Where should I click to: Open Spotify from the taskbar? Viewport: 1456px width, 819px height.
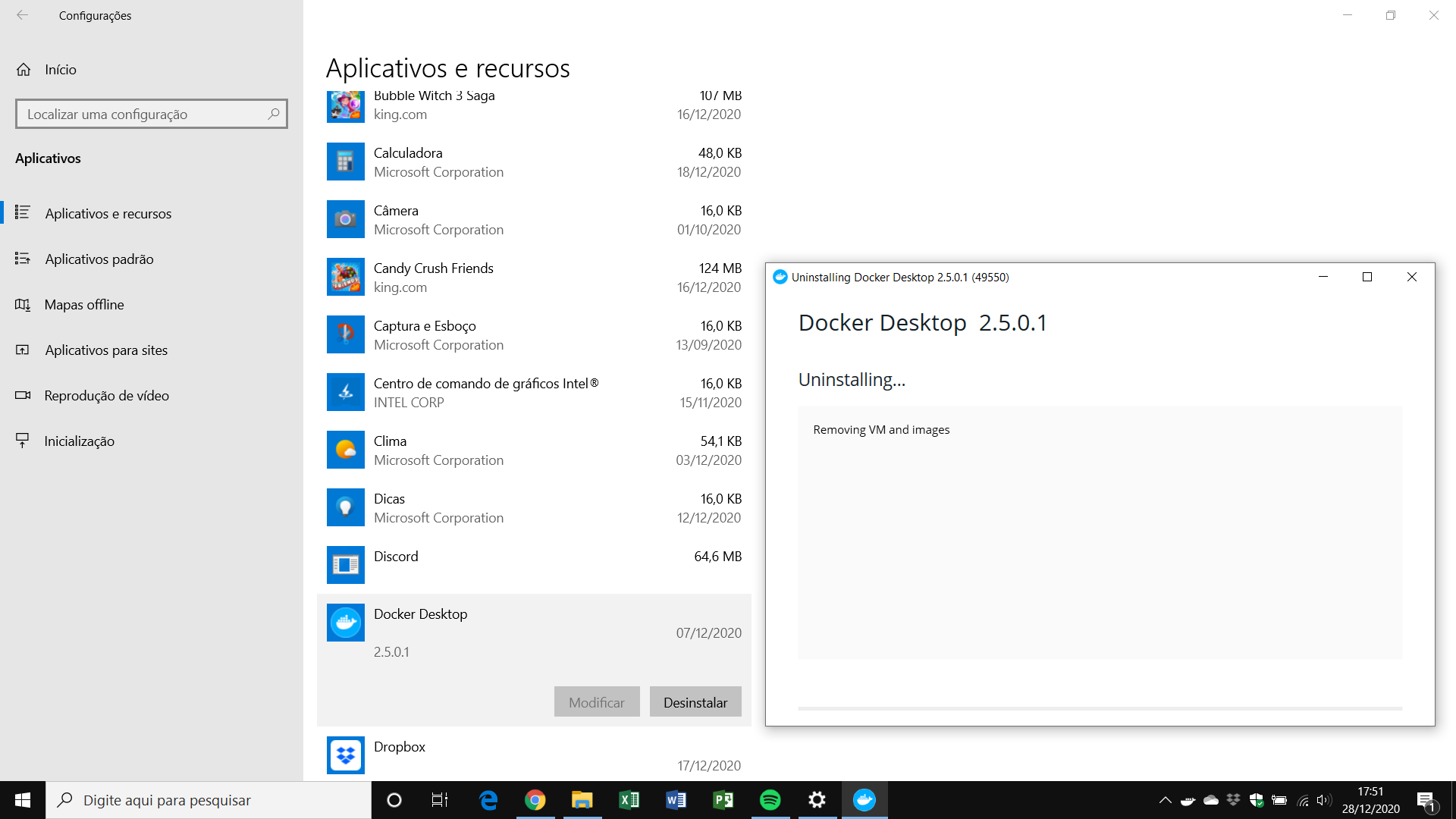[x=770, y=800]
